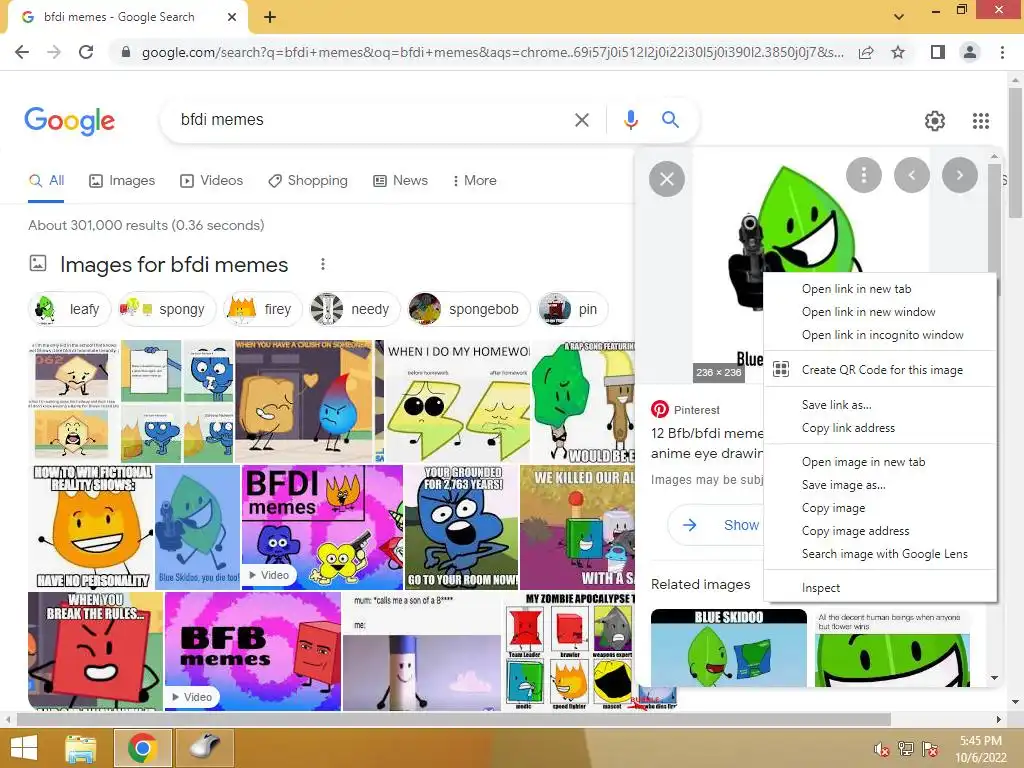
Task: Start voice search with the microphone
Action: [x=630, y=120]
